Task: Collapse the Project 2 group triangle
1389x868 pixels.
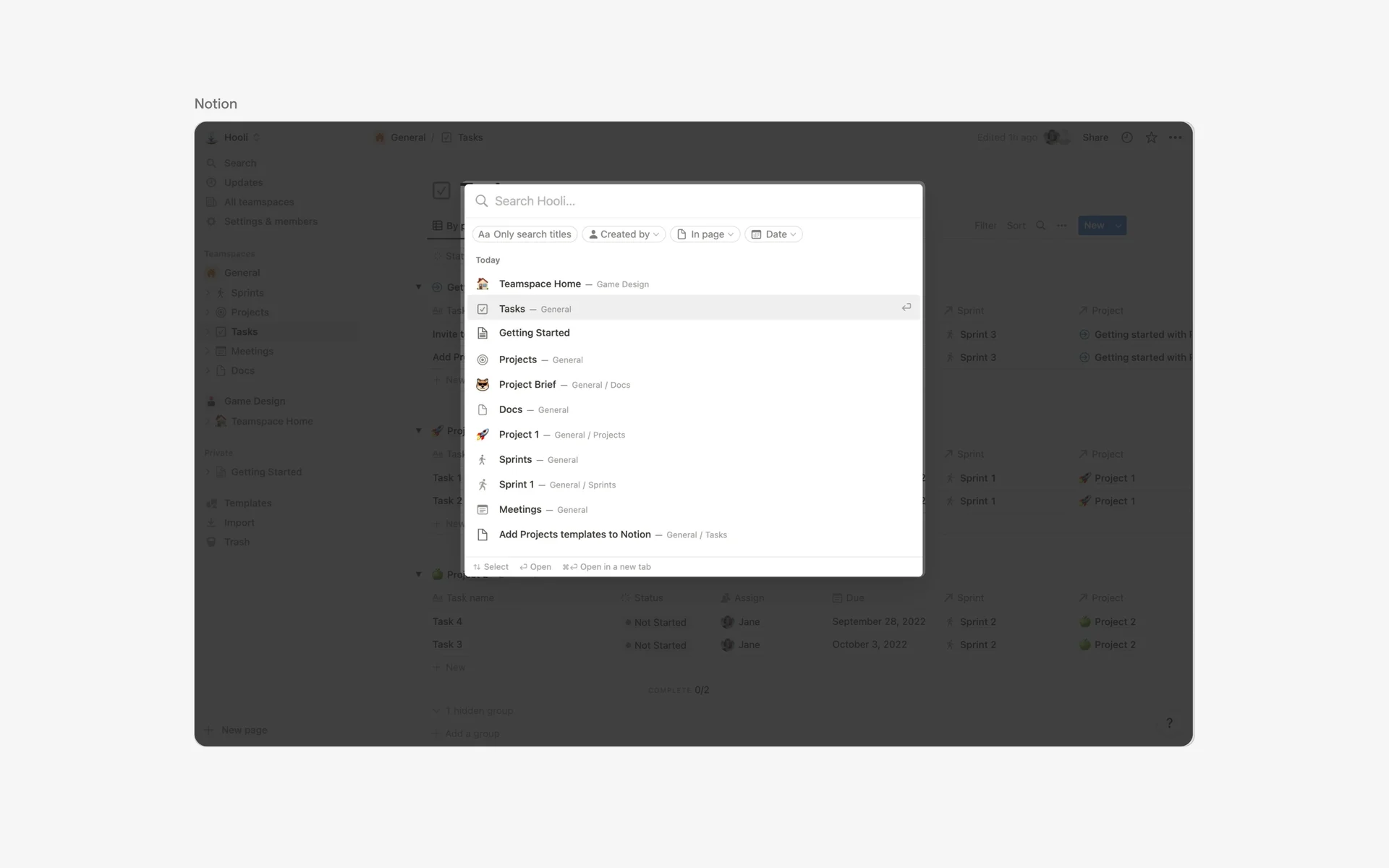Action: point(418,574)
